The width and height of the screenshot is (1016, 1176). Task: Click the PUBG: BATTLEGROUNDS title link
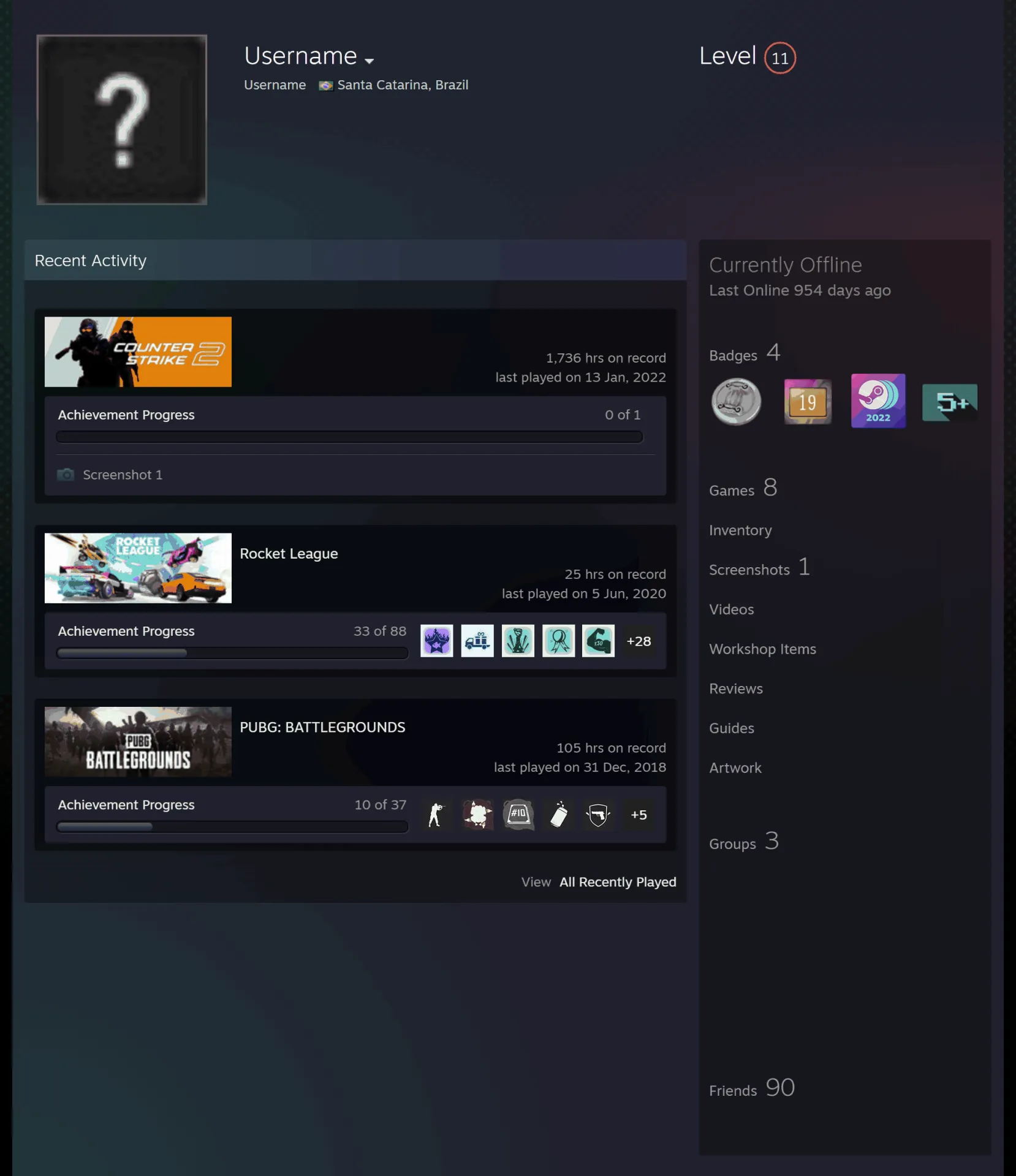[x=322, y=727]
